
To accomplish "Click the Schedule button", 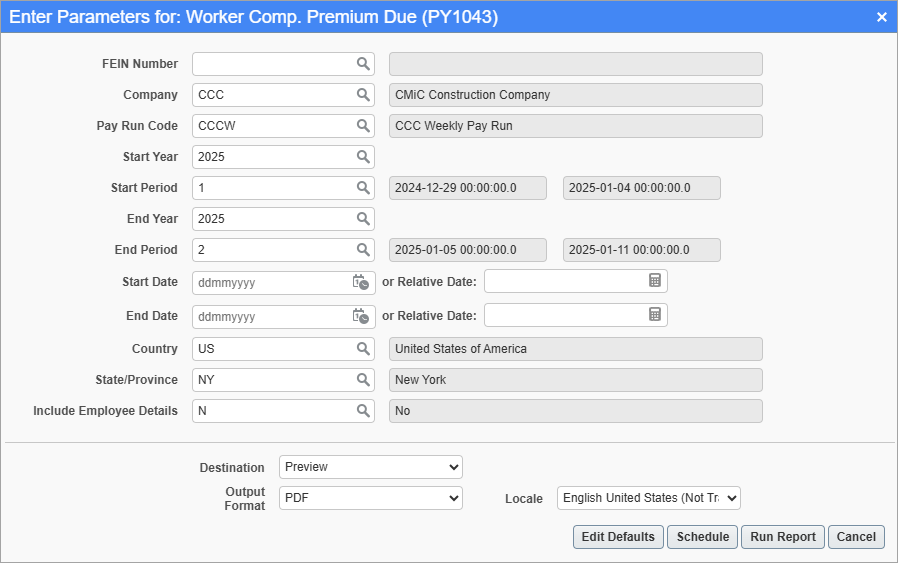I will pyautogui.click(x=702, y=537).
